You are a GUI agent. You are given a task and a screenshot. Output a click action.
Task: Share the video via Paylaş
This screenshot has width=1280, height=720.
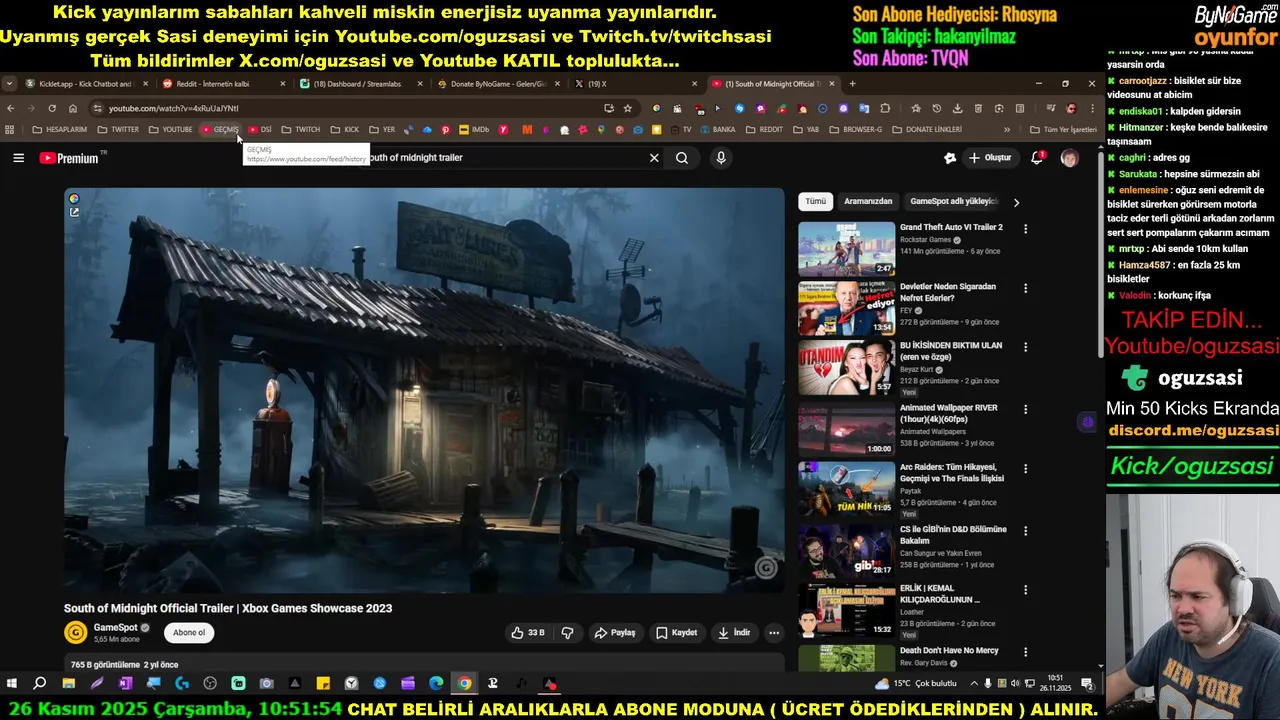tap(615, 633)
